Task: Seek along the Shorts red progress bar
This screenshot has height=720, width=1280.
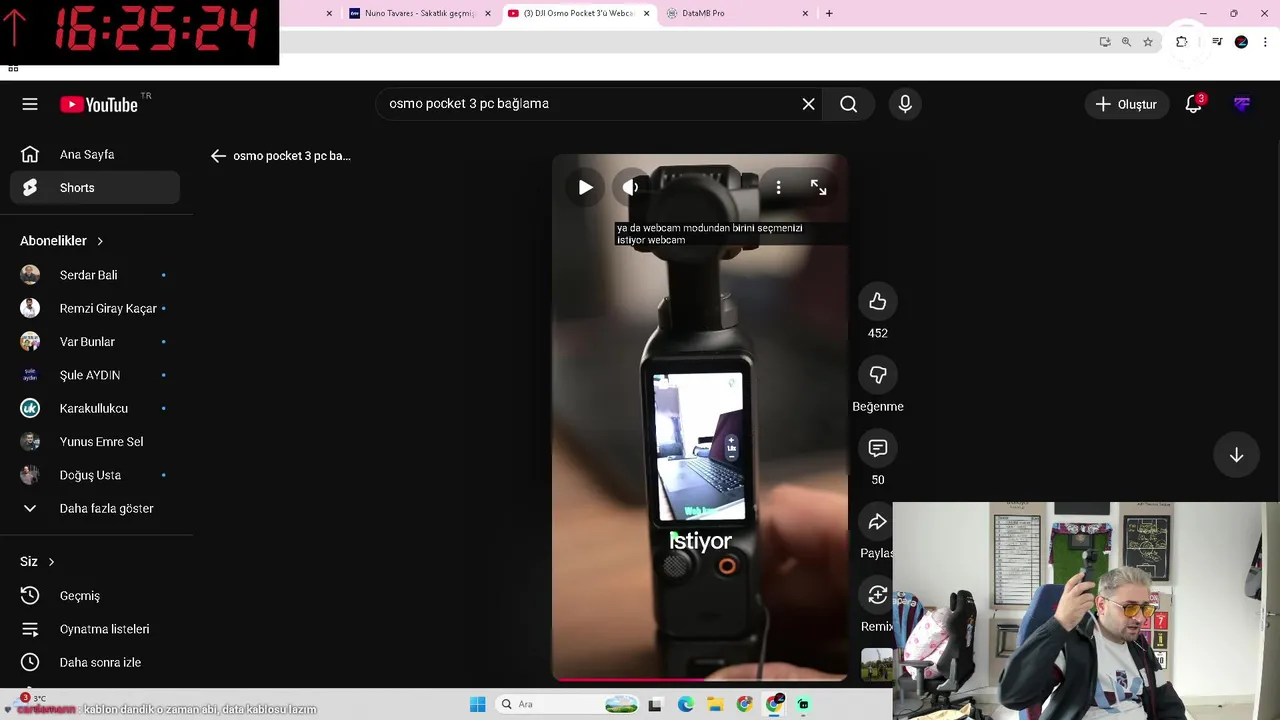Action: pyautogui.click(x=700, y=679)
